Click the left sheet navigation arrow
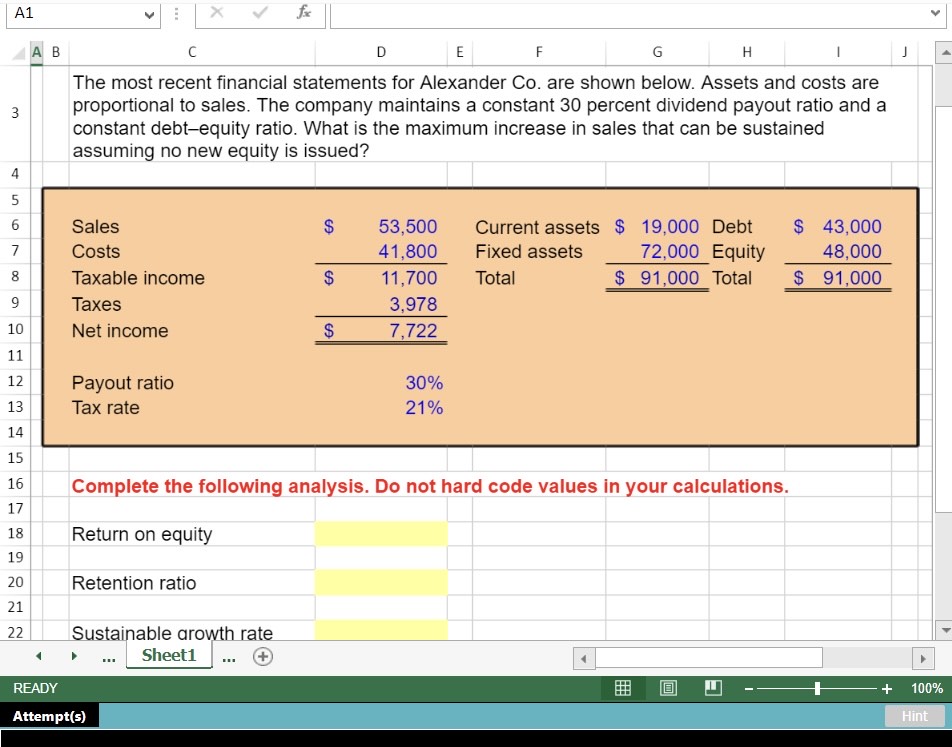Image resolution: width=952 pixels, height=747 pixels. pyautogui.click(x=37, y=657)
